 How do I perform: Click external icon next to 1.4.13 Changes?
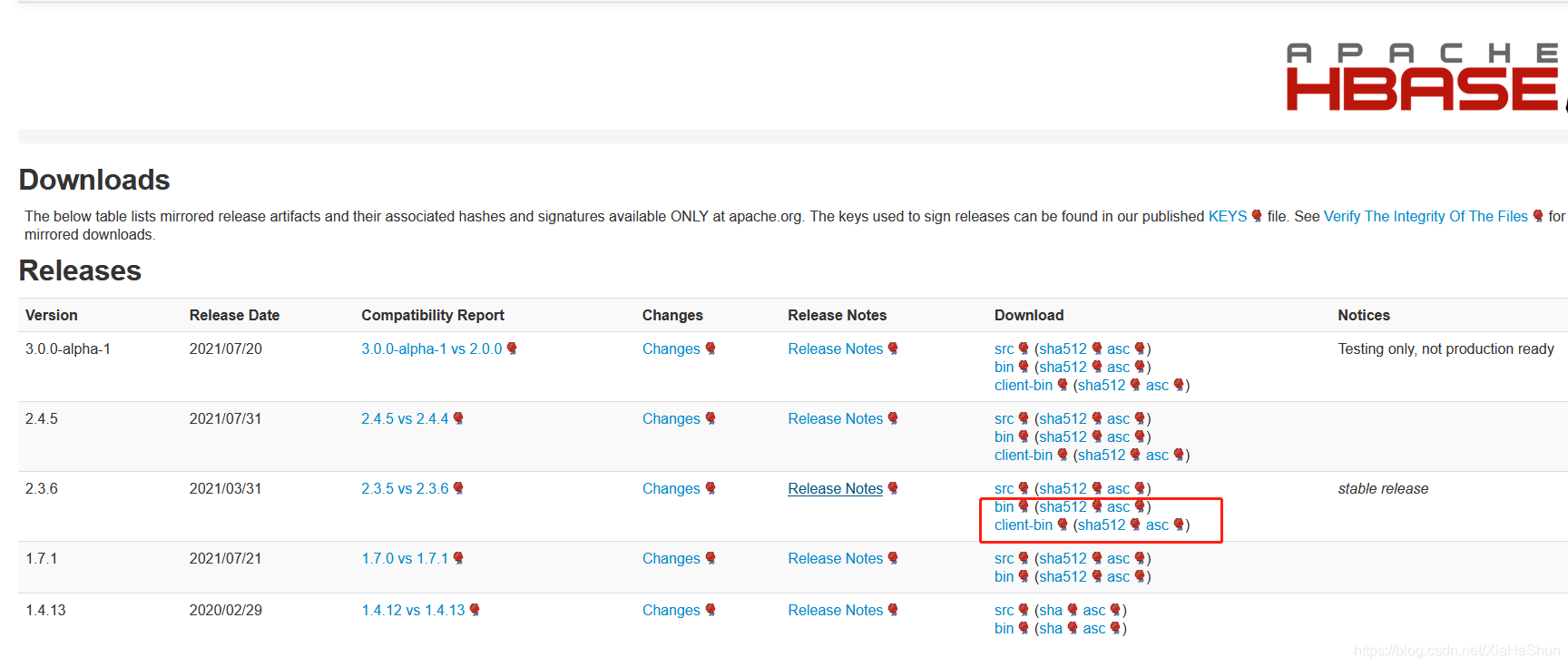tap(710, 610)
